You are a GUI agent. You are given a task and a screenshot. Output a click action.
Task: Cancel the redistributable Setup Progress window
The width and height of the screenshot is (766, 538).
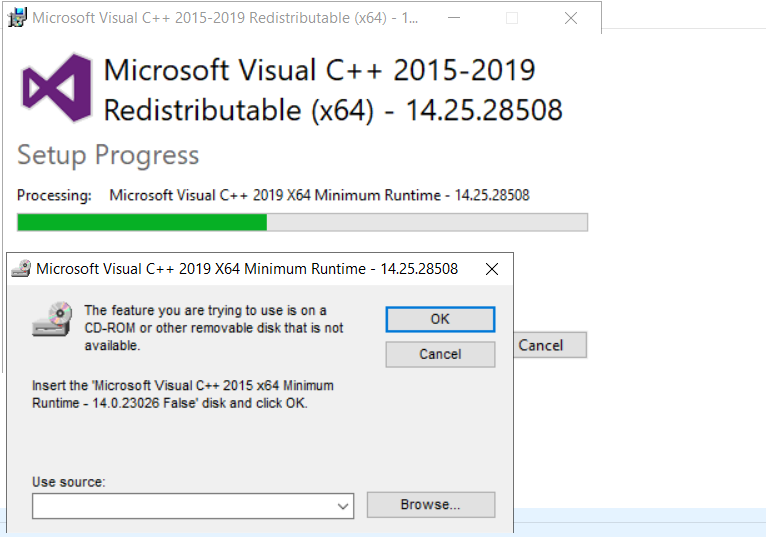[x=550, y=345]
